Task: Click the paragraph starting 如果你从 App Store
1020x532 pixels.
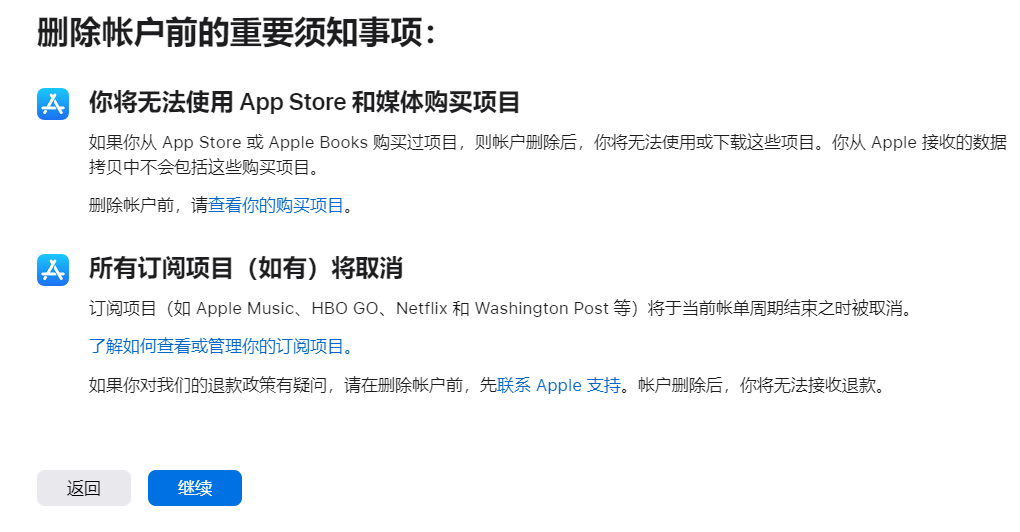Action: (548, 155)
